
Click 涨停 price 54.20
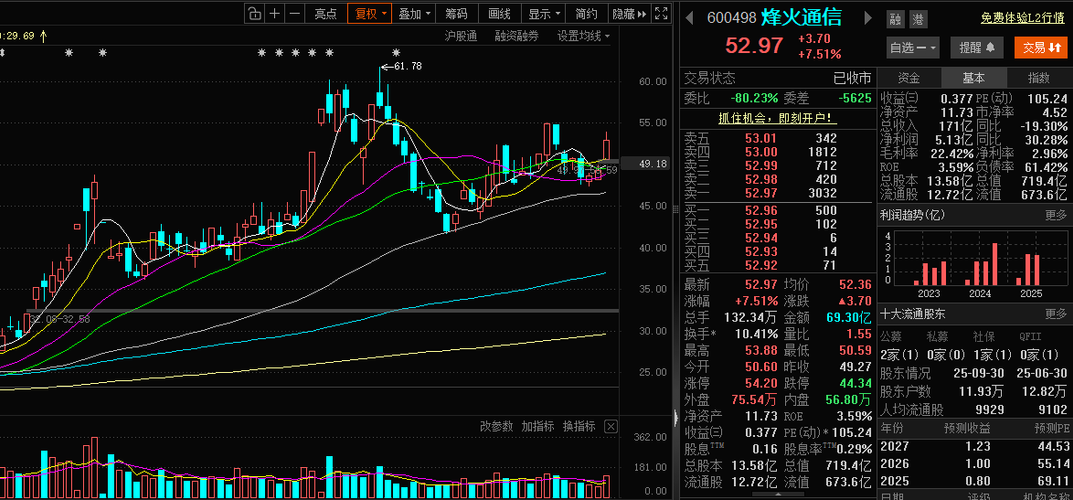click(x=762, y=382)
